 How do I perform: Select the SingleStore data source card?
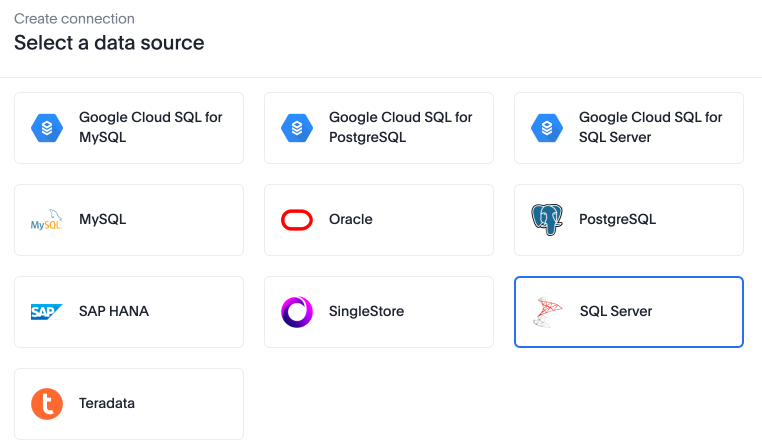379,312
